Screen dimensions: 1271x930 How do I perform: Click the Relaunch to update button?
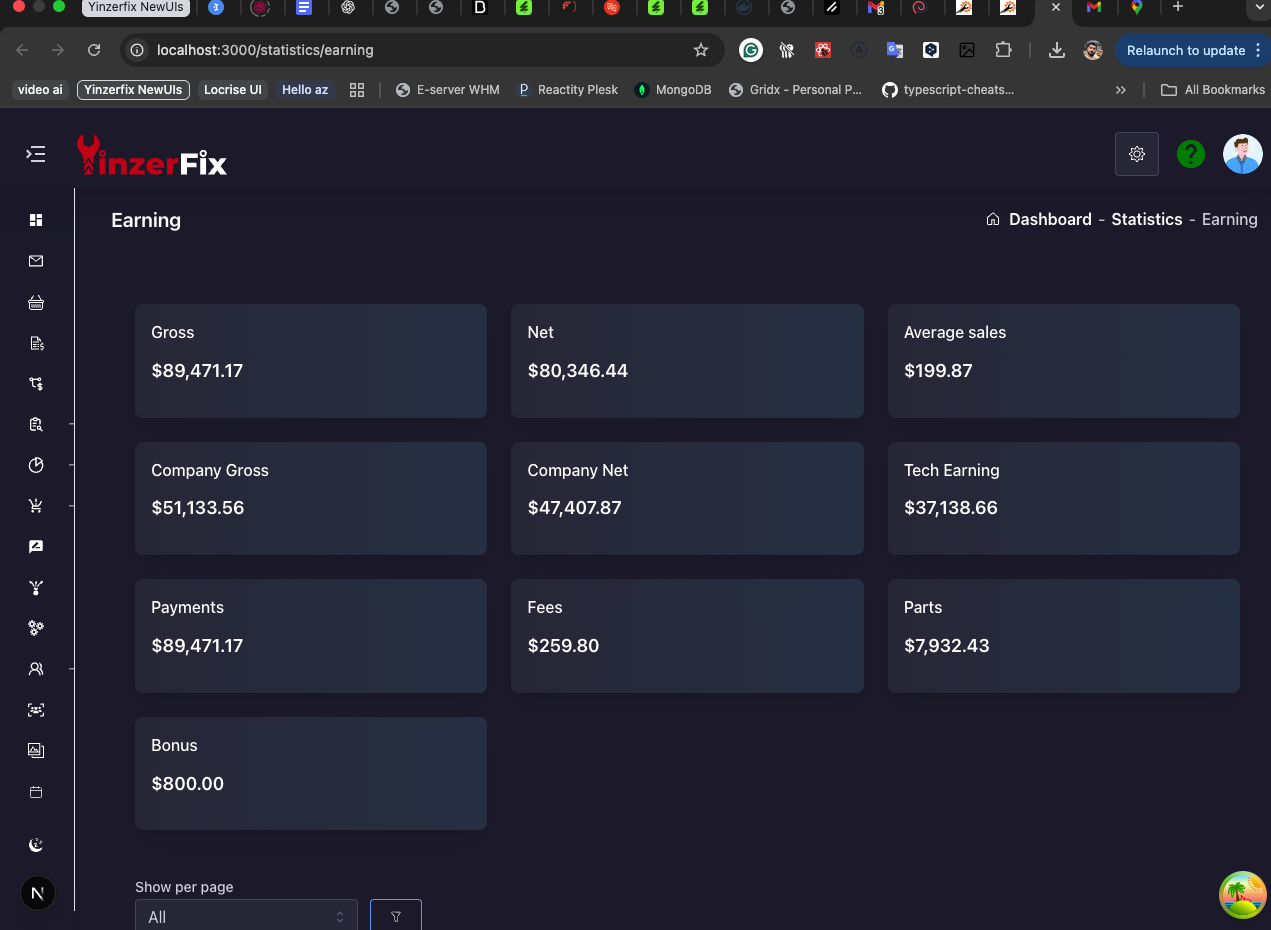point(1188,49)
